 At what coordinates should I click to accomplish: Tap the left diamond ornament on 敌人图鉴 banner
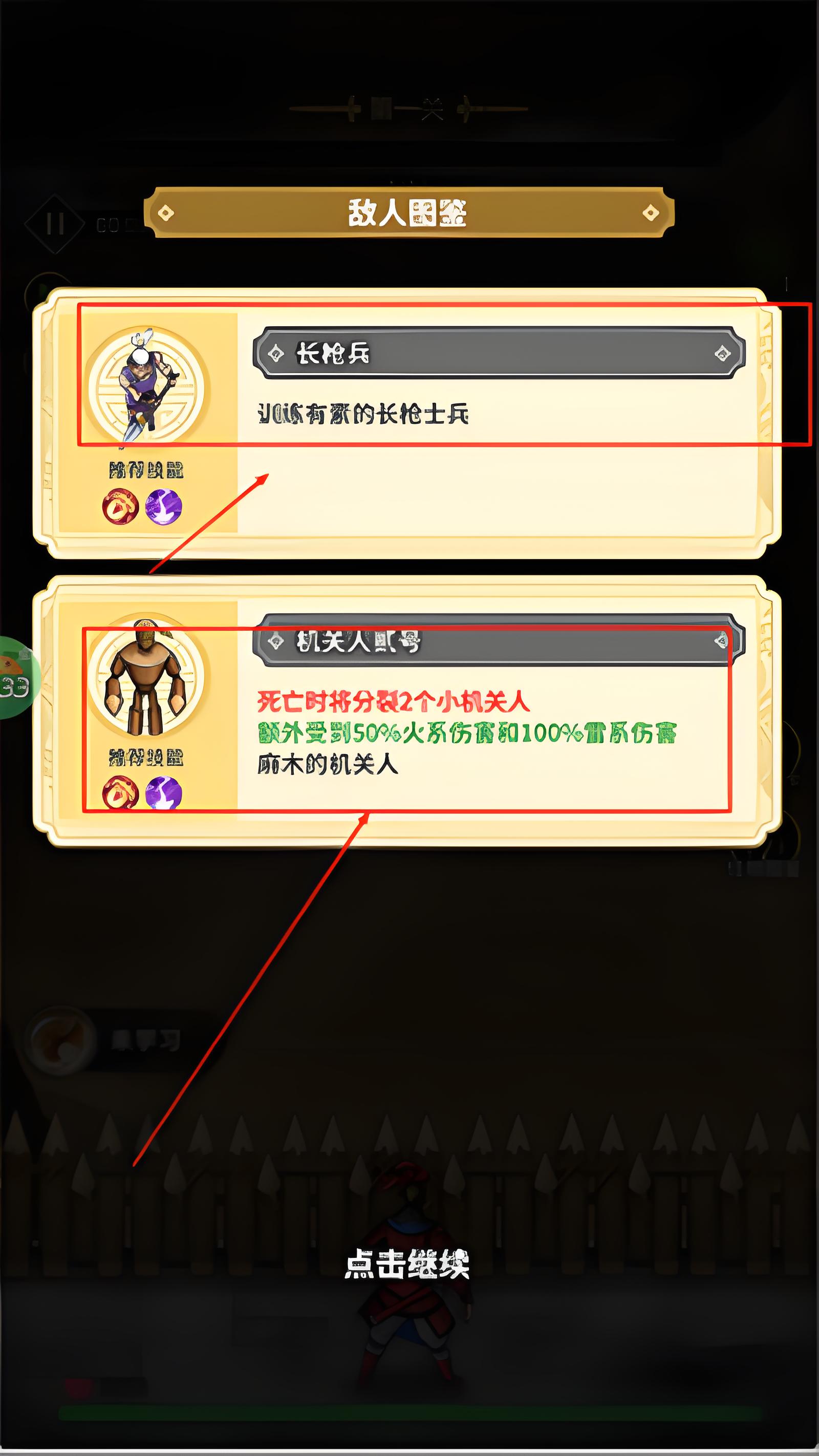(x=165, y=213)
